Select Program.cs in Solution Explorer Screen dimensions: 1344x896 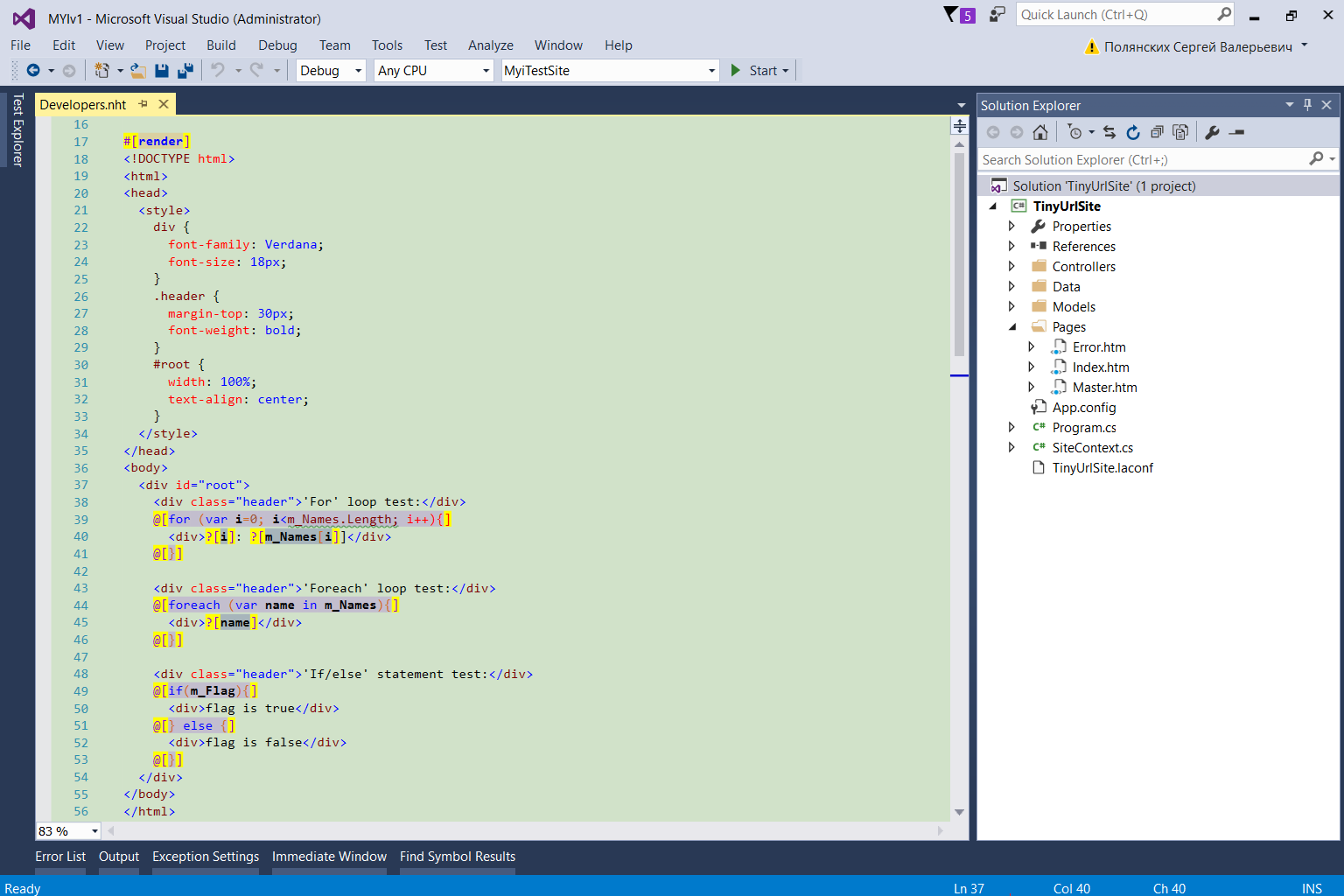1084,427
